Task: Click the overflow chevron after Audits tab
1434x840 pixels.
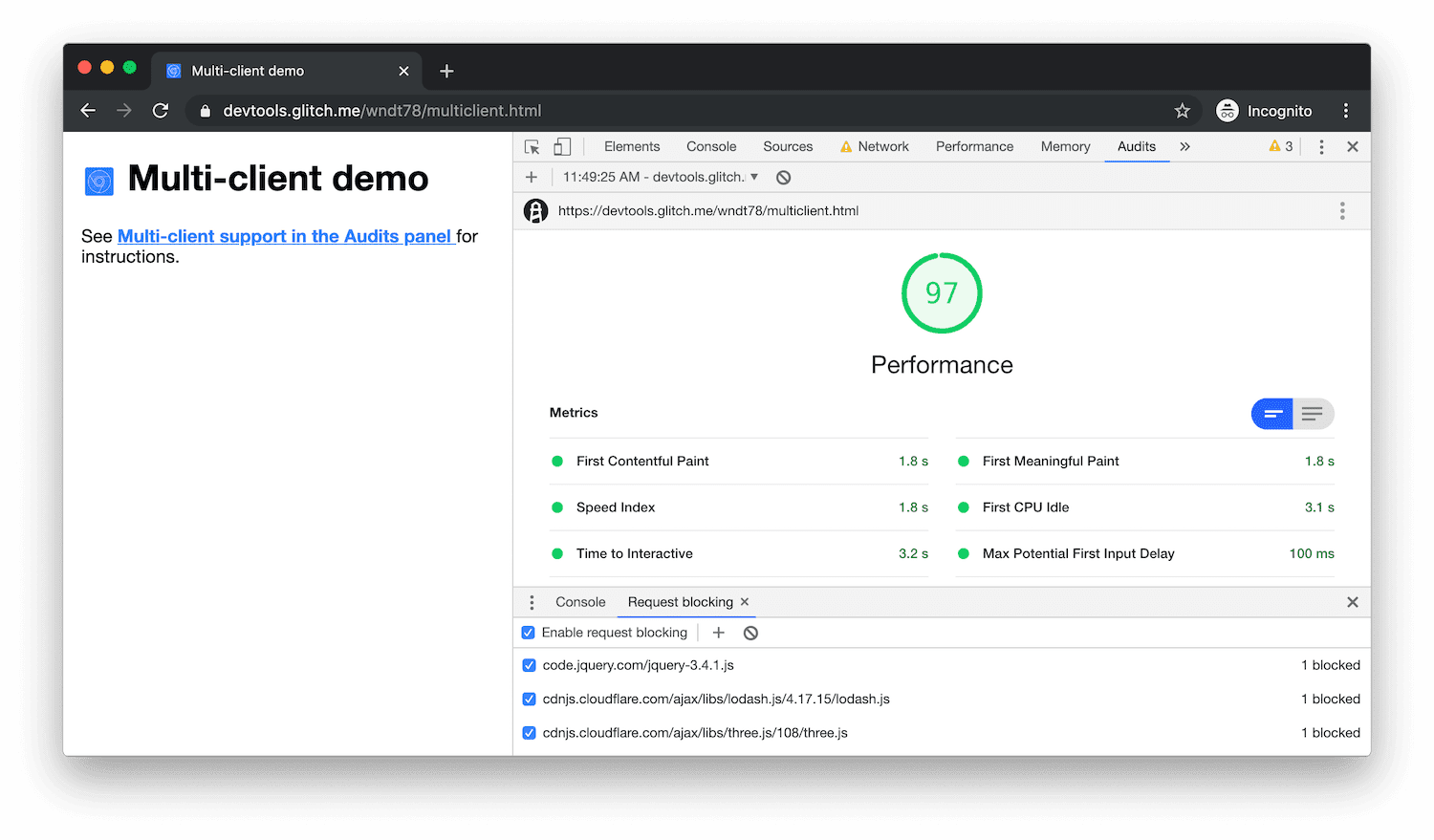Action: point(1184,146)
